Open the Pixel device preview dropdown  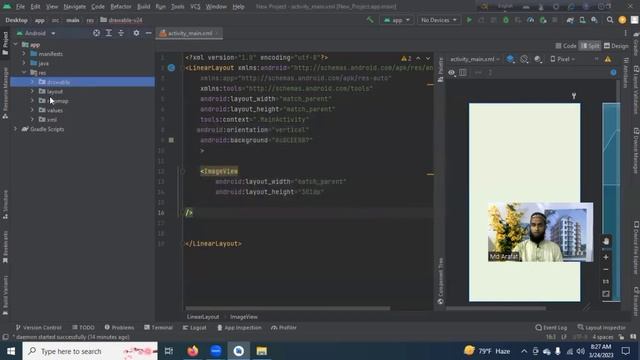(x=562, y=59)
